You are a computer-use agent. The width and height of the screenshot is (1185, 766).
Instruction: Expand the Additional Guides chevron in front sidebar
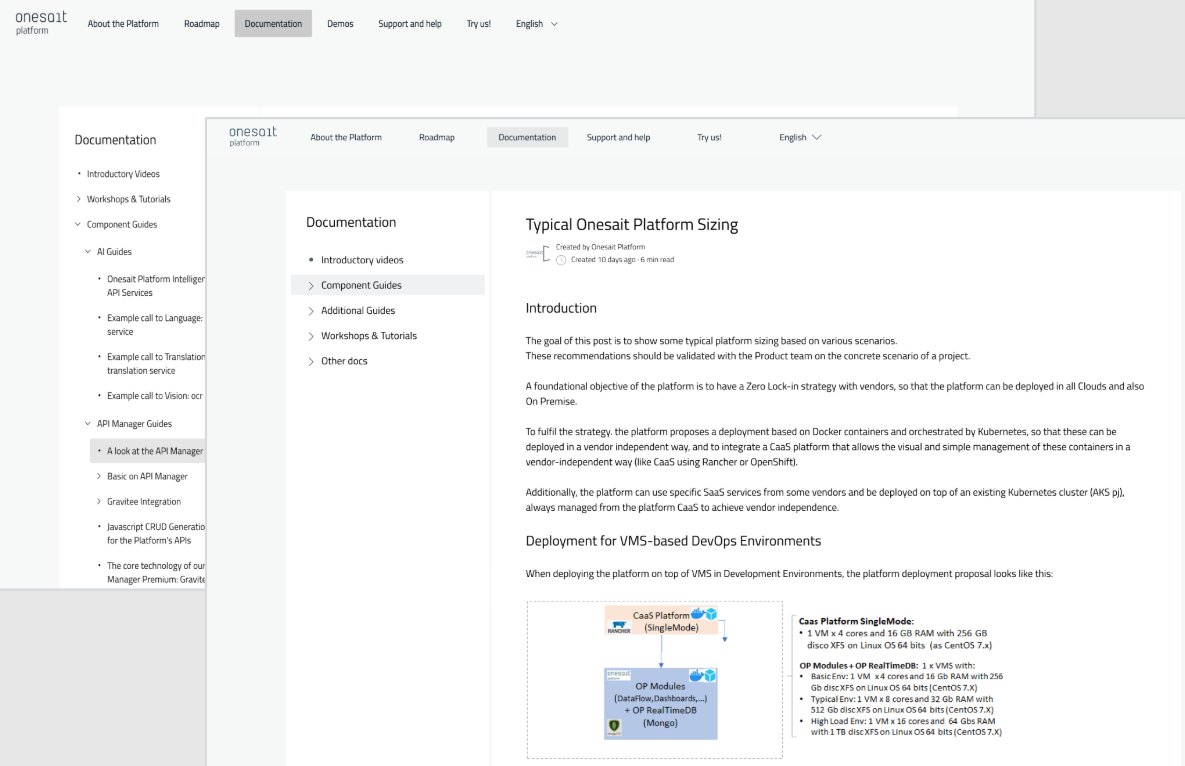pyautogui.click(x=311, y=310)
